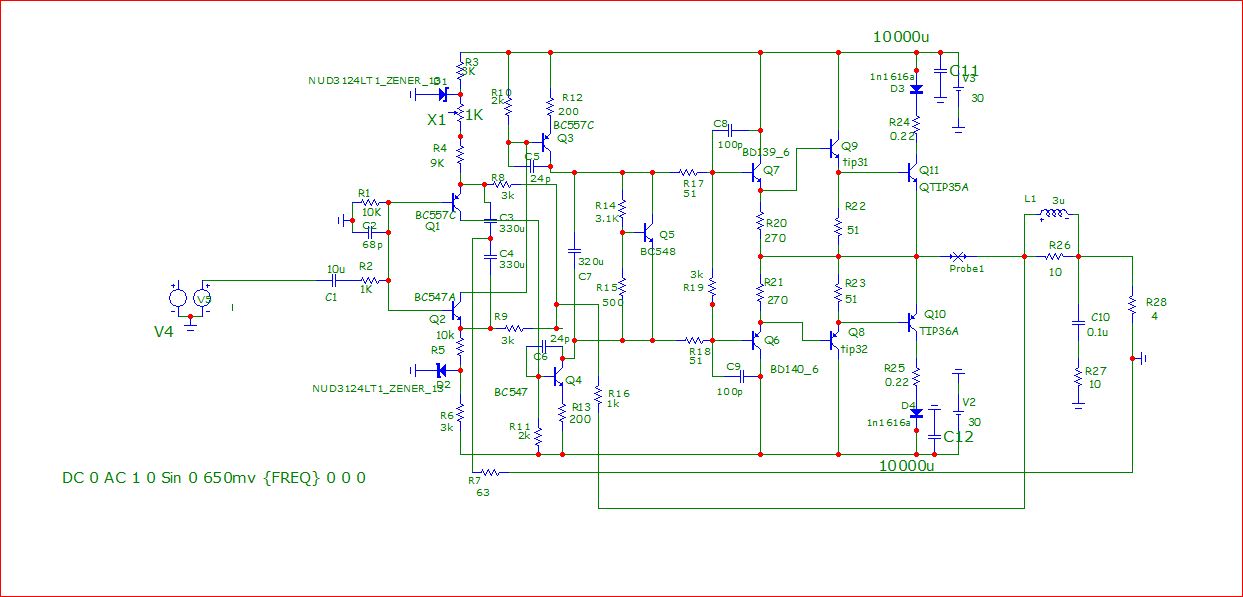Select the Q10 TIP36A transistor symbol
This screenshot has height=597, width=1243.
913,322
